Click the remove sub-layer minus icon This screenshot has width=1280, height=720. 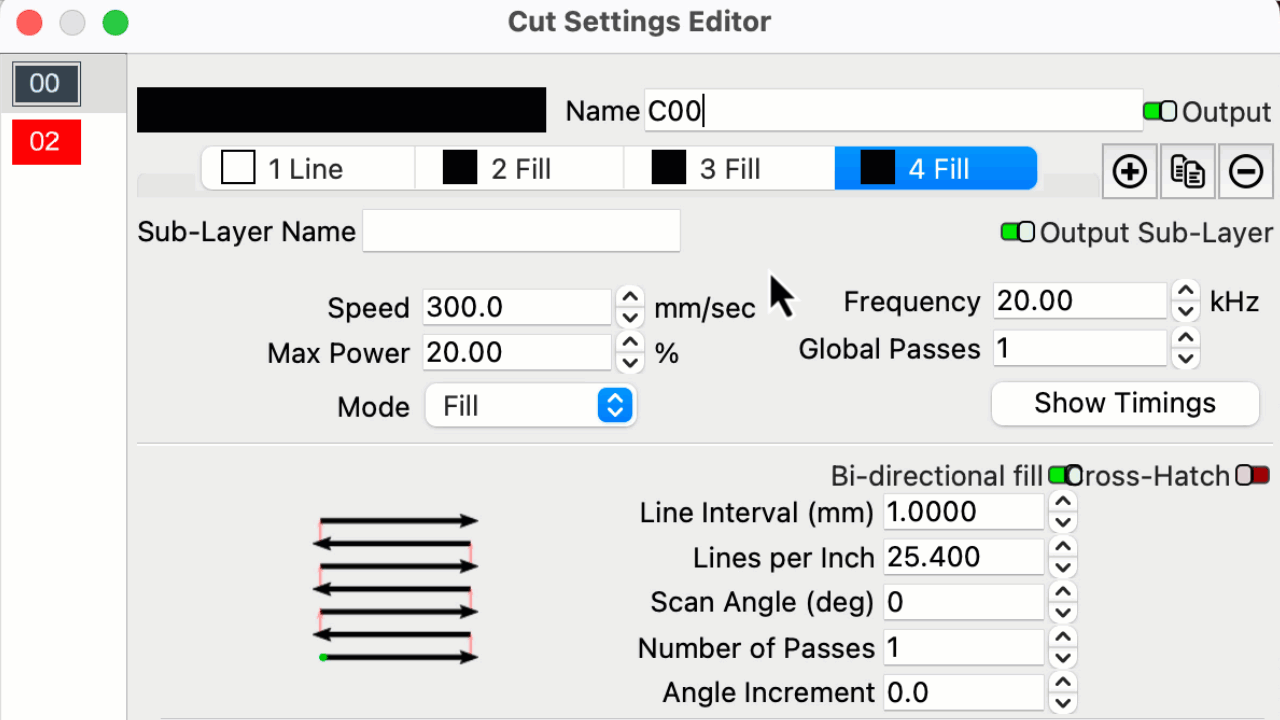point(1245,172)
